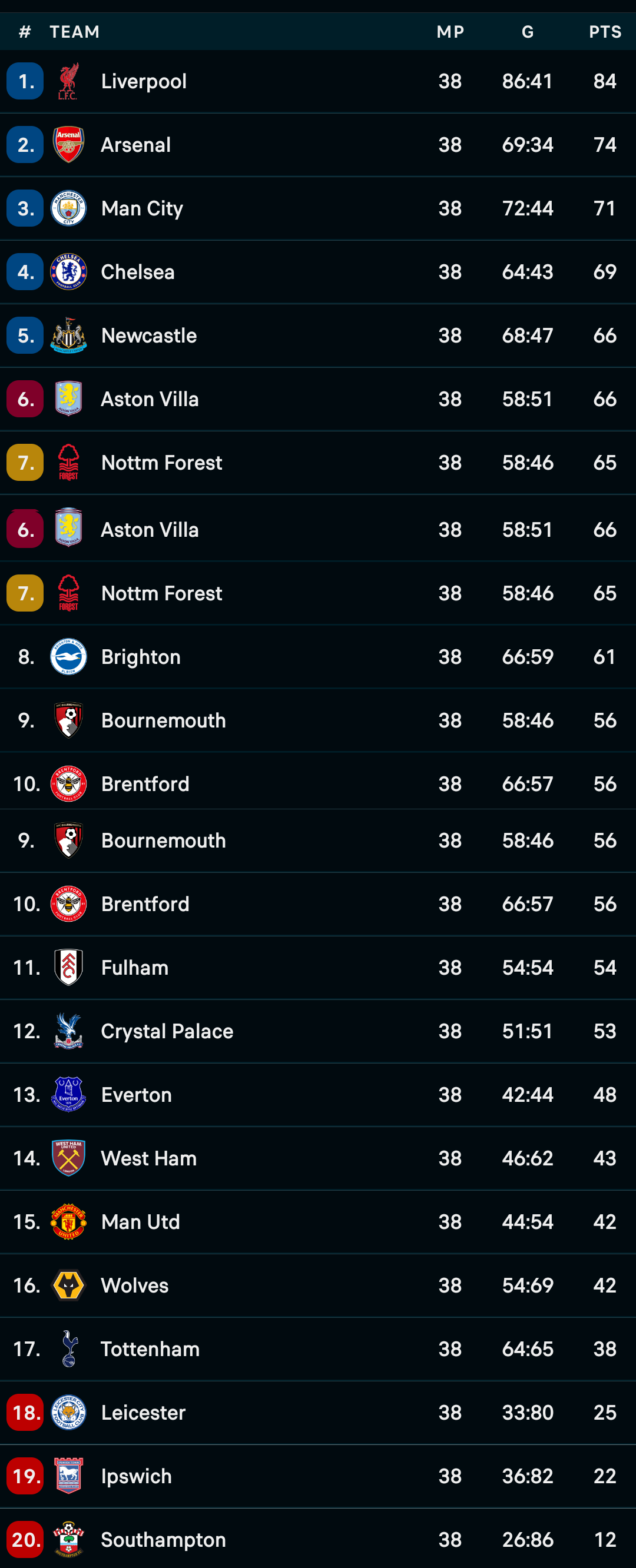Click the Brighton club crest
The height and width of the screenshot is (1568, 636).
pos(68,657)
